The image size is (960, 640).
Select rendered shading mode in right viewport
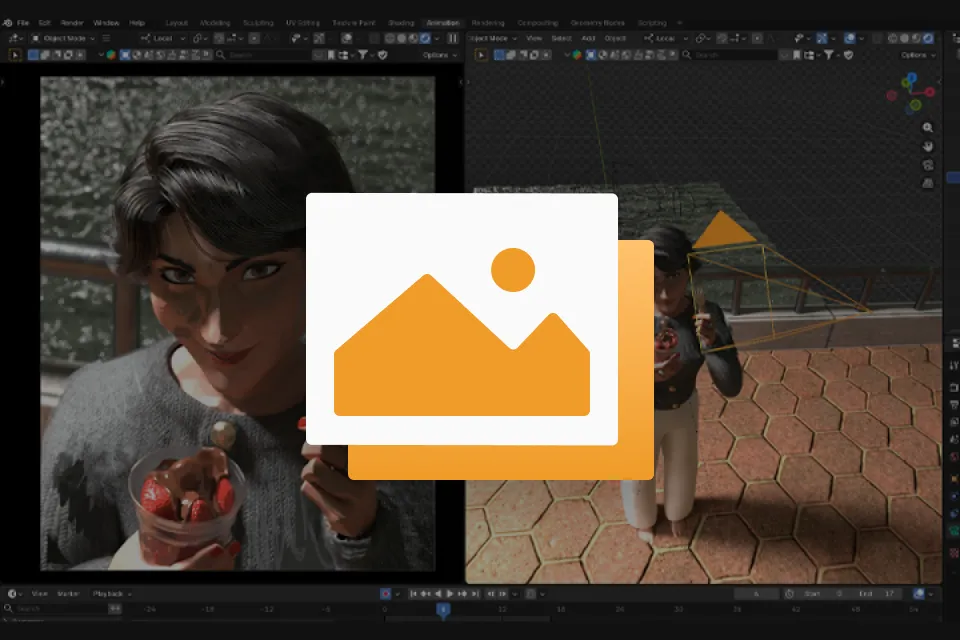928,38
